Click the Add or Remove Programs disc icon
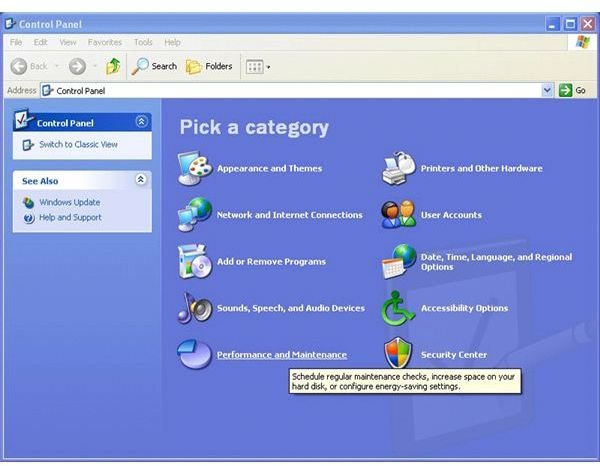The height and width of the screenshot is (466, 600). 195,261
